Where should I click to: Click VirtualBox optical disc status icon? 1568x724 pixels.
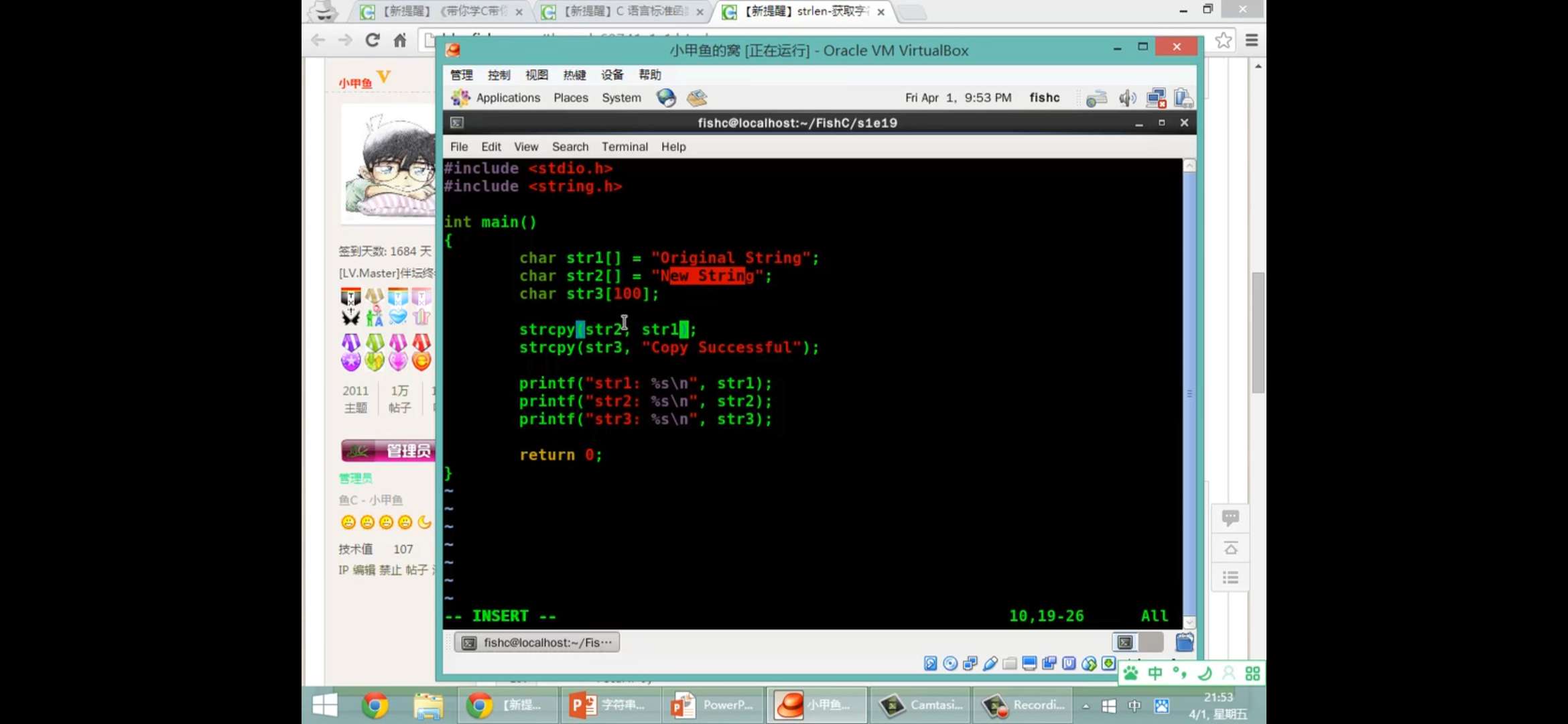click(x=950, y=664)
